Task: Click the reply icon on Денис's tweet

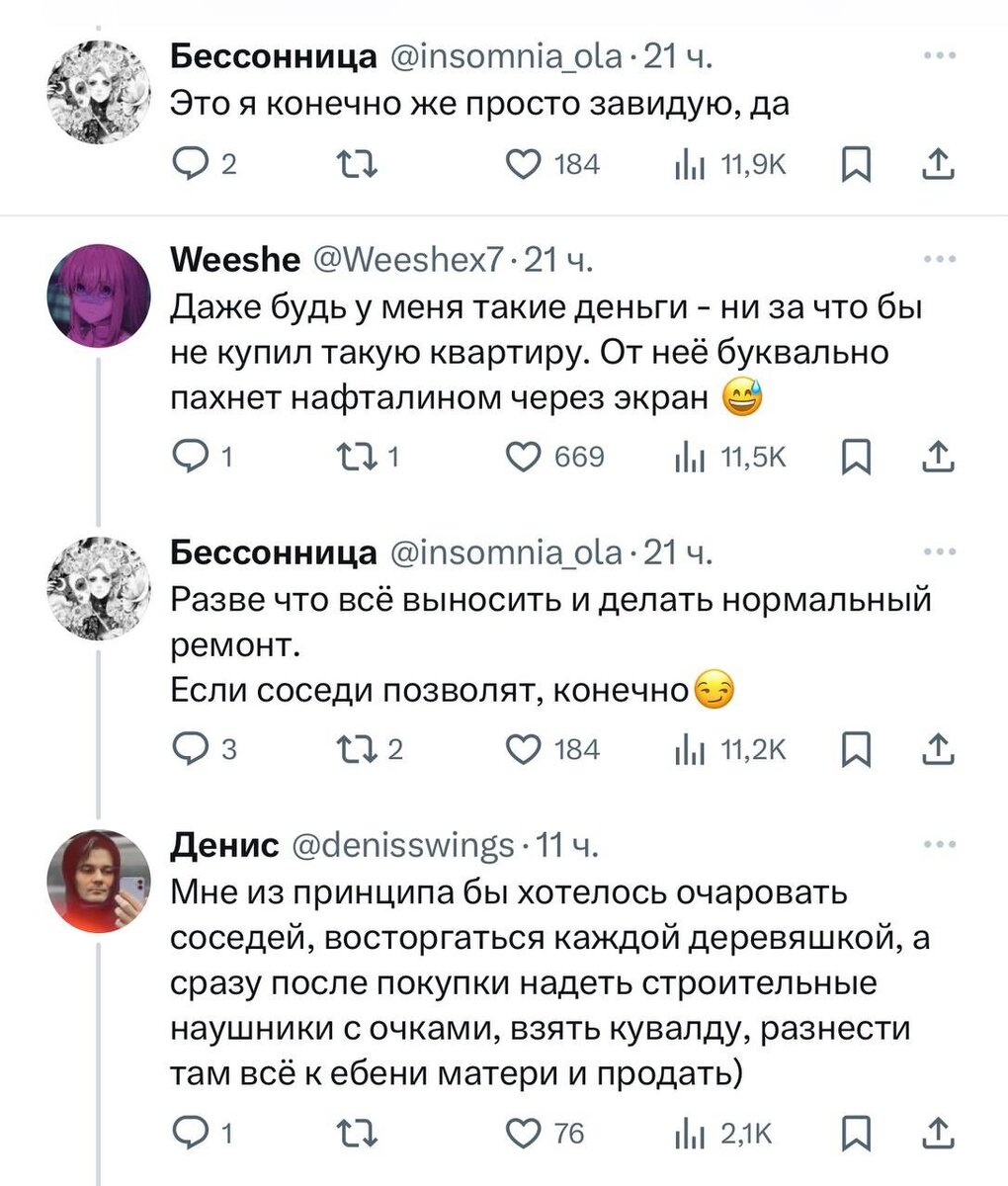Action: tap(192, 1134)
